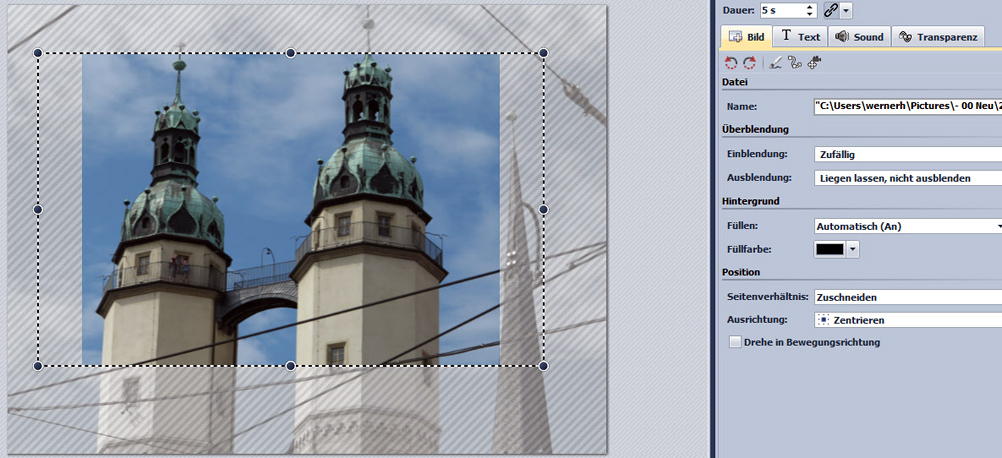This screenshot has width=1002, height=458.
Task: Click the black Füllfarbe color swatch
Action: [x=830, y=249]
